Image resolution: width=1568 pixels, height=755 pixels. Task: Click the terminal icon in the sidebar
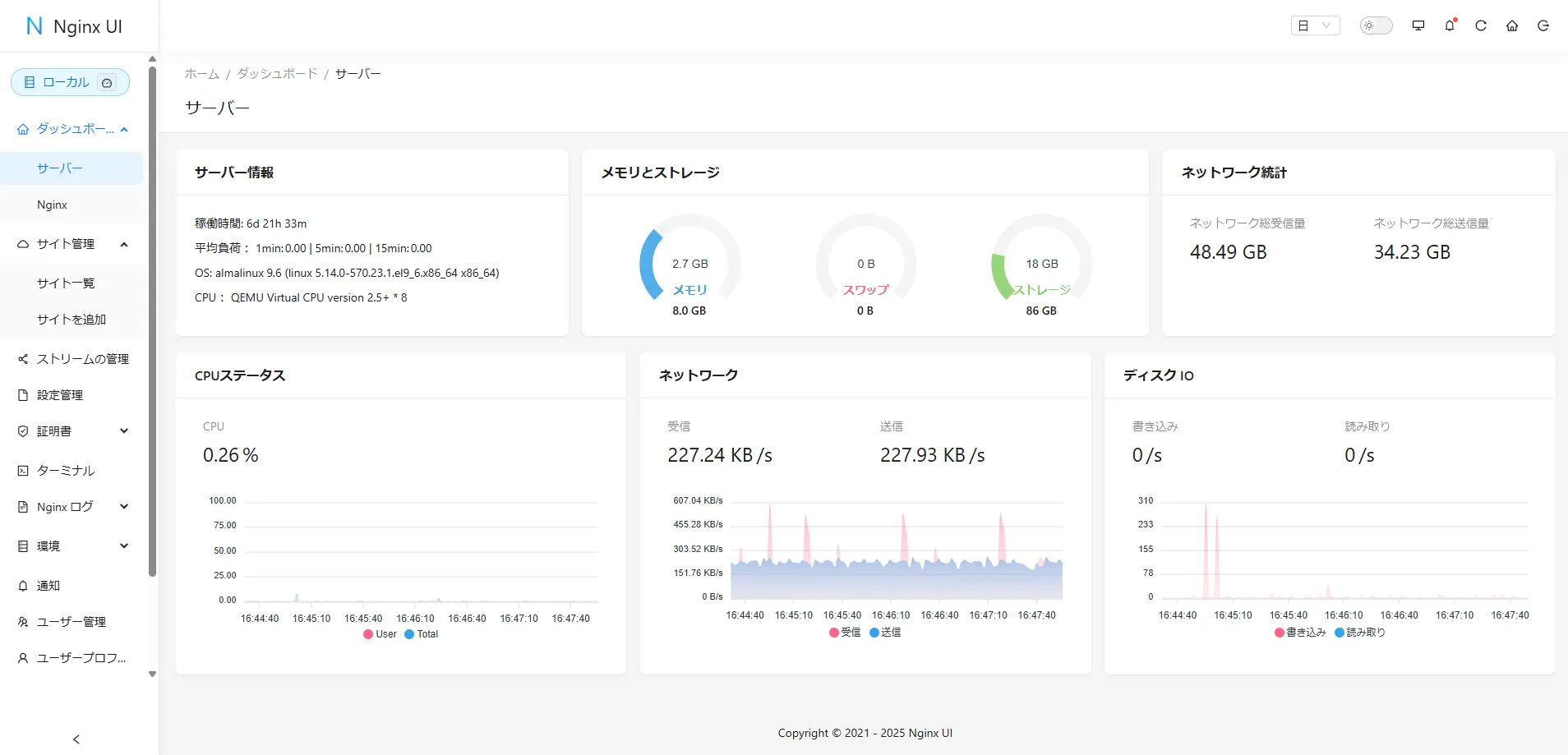pyautogui.click(x=23, y=471)
